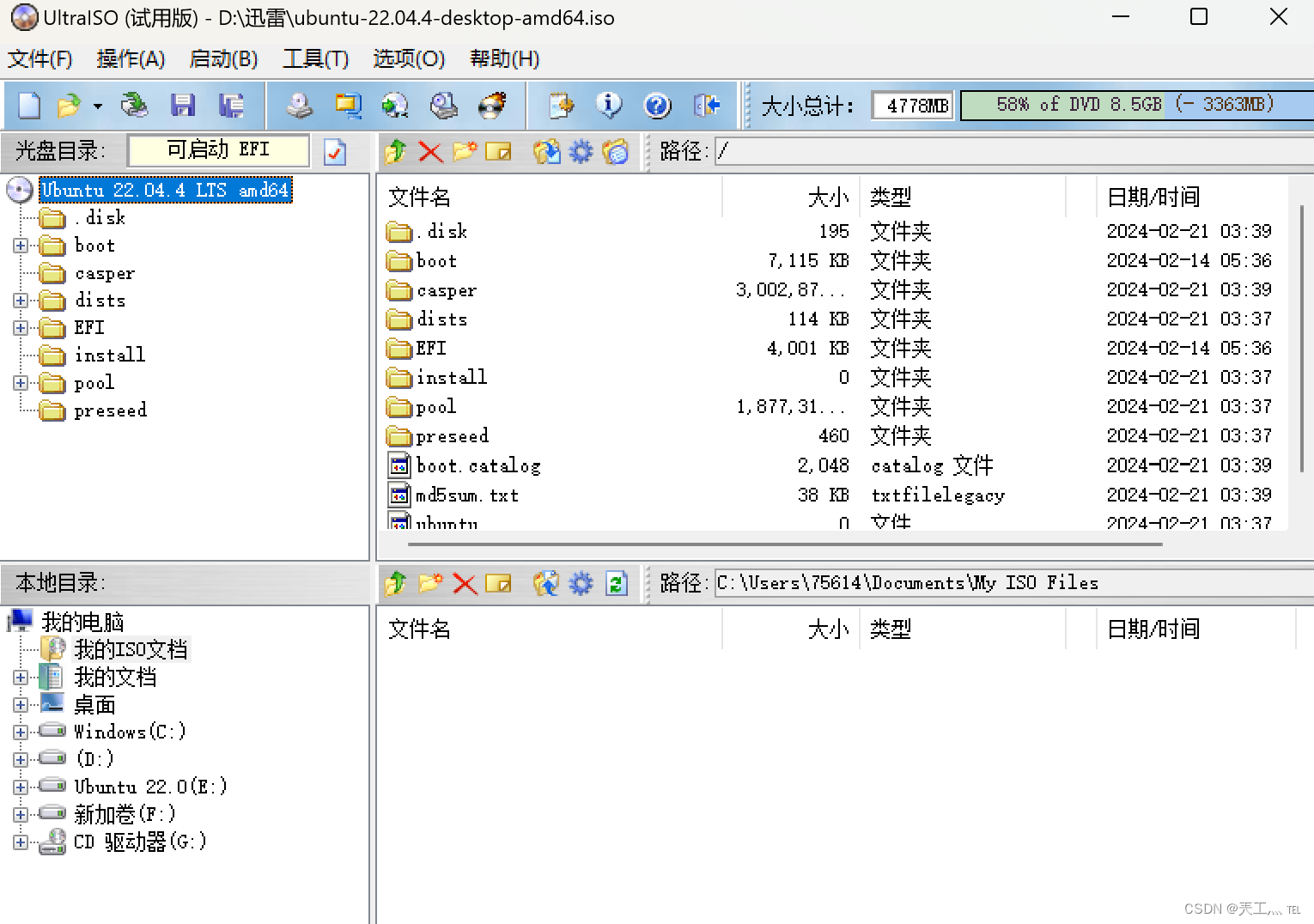Click the Burn CD/DVD image flame icon
The height and width of the screenshot is (924, 1314).
(x=492, y=106)
